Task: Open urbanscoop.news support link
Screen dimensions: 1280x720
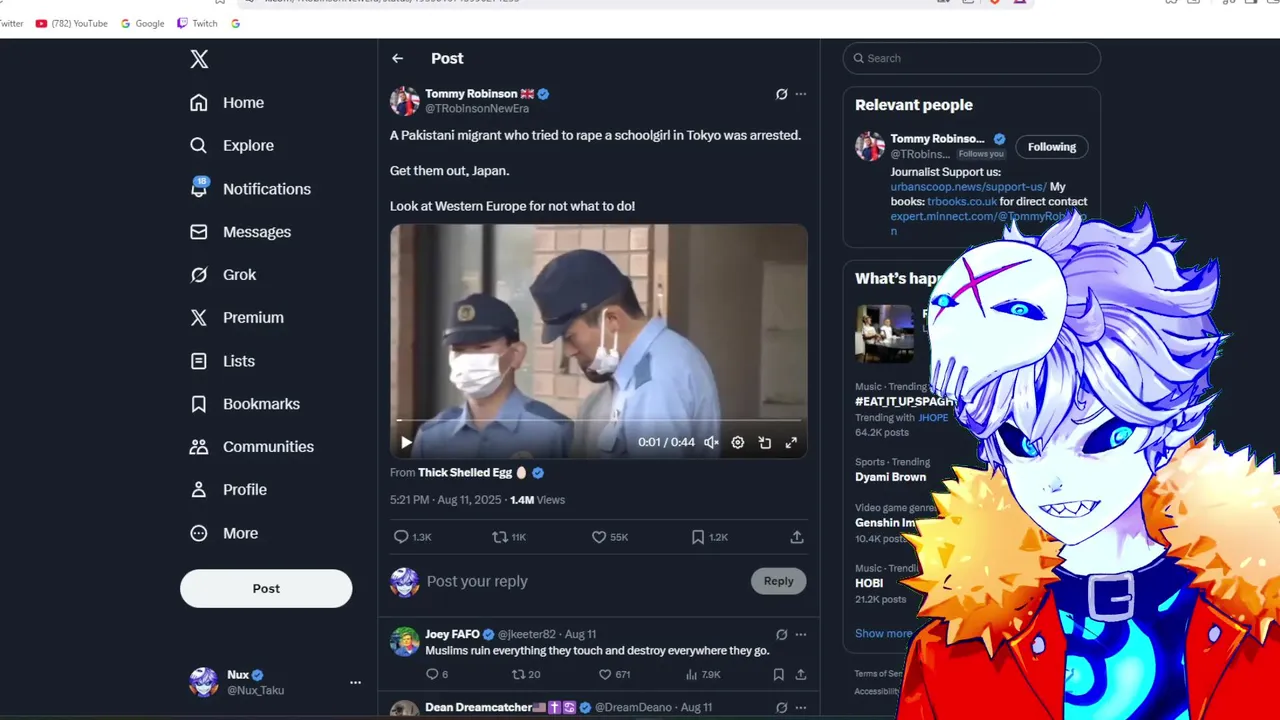Action: 969,187
